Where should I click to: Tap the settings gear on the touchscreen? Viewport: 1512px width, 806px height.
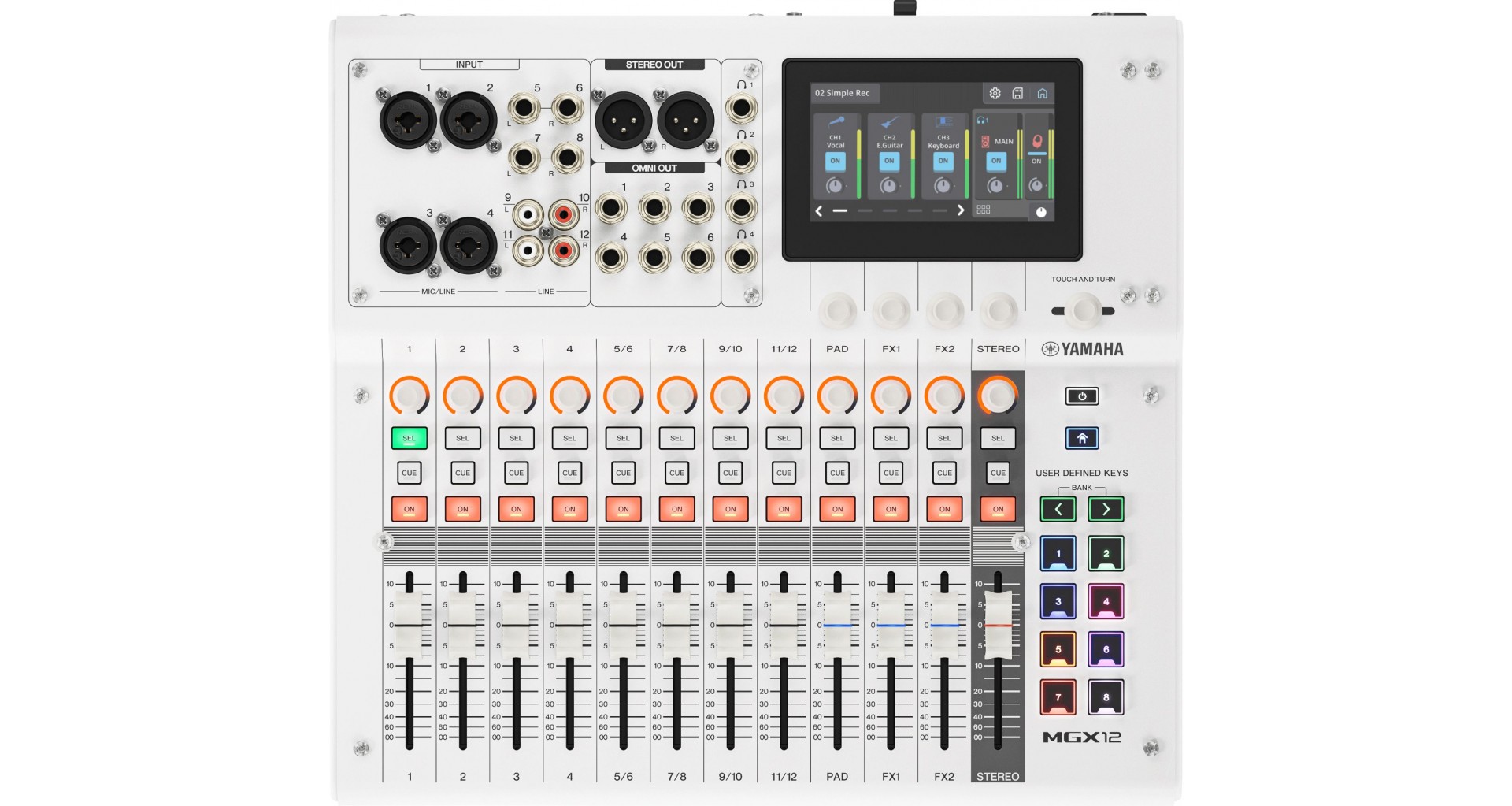[995, 93]
